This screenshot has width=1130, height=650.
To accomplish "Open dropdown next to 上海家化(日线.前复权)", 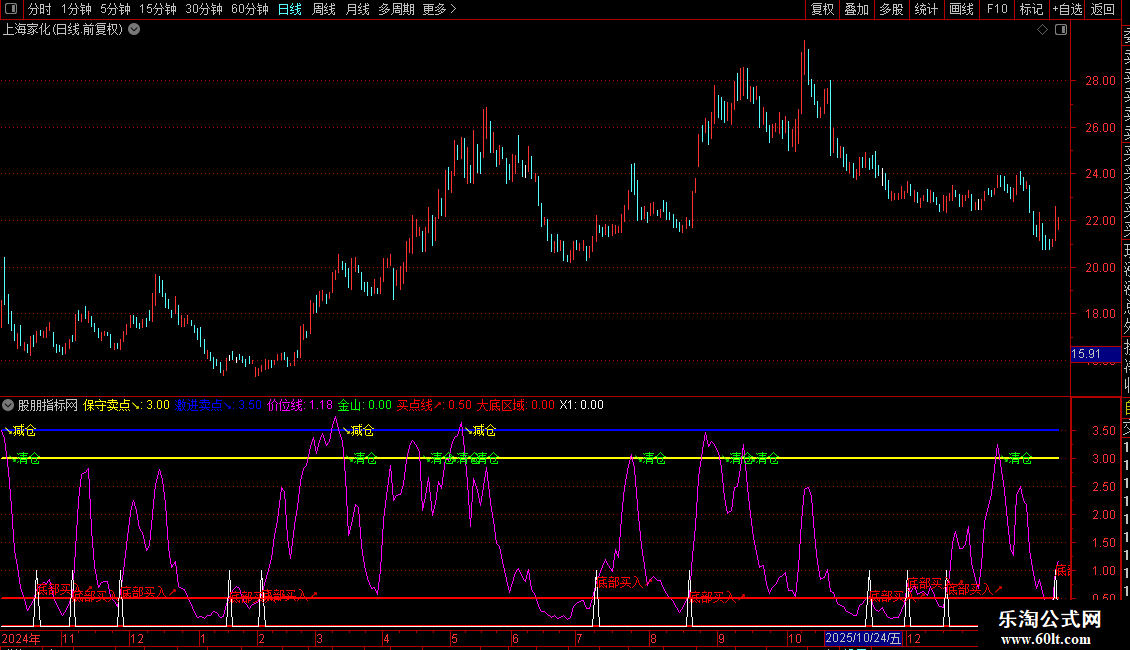I will (134, 30).
